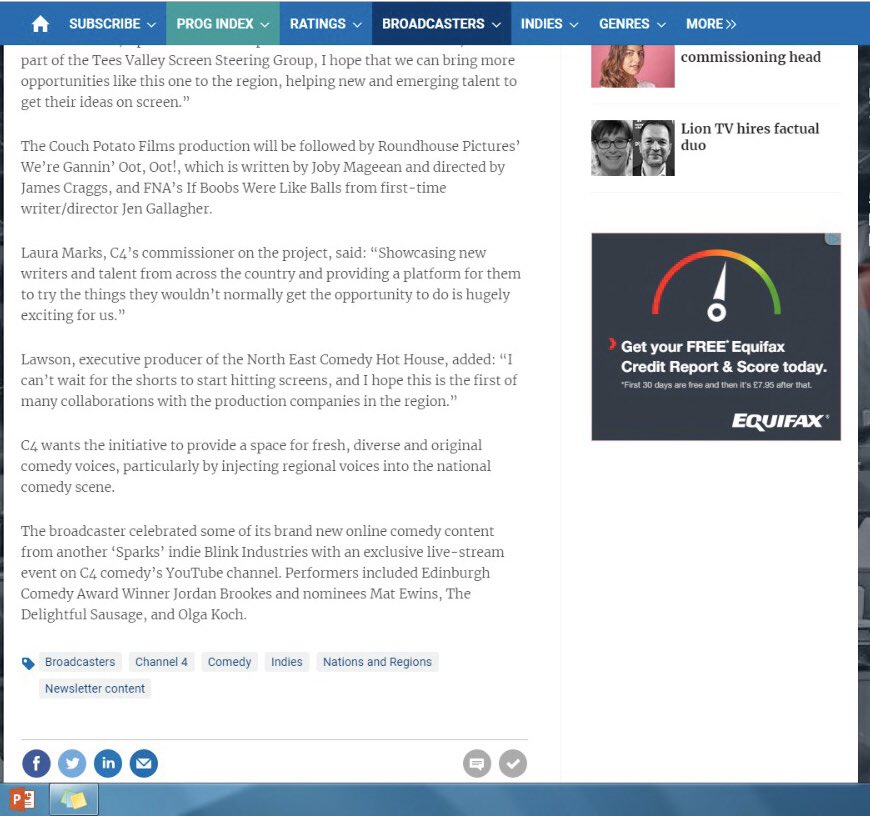Click the Equifax logo in the ad
Image resolution: width=870 pixels, height=816 pixels.
tap(780, 422)
